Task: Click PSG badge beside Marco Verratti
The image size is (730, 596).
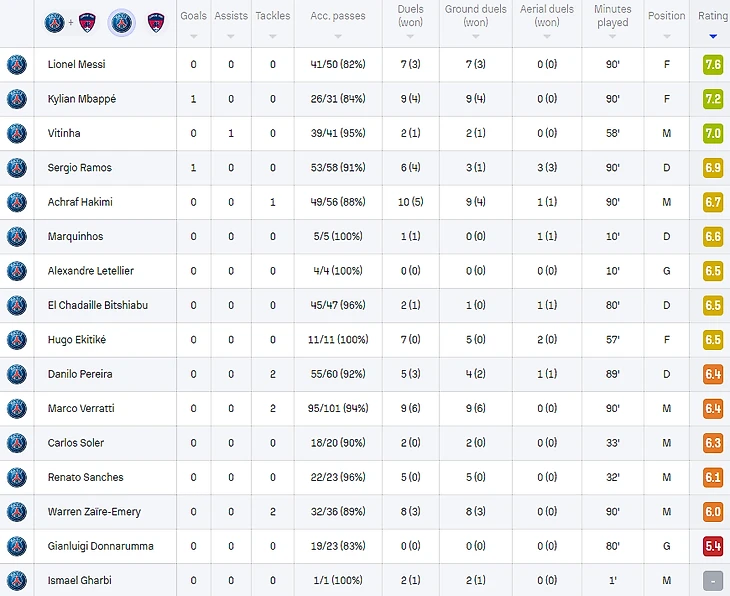Action: click(17, 408)
